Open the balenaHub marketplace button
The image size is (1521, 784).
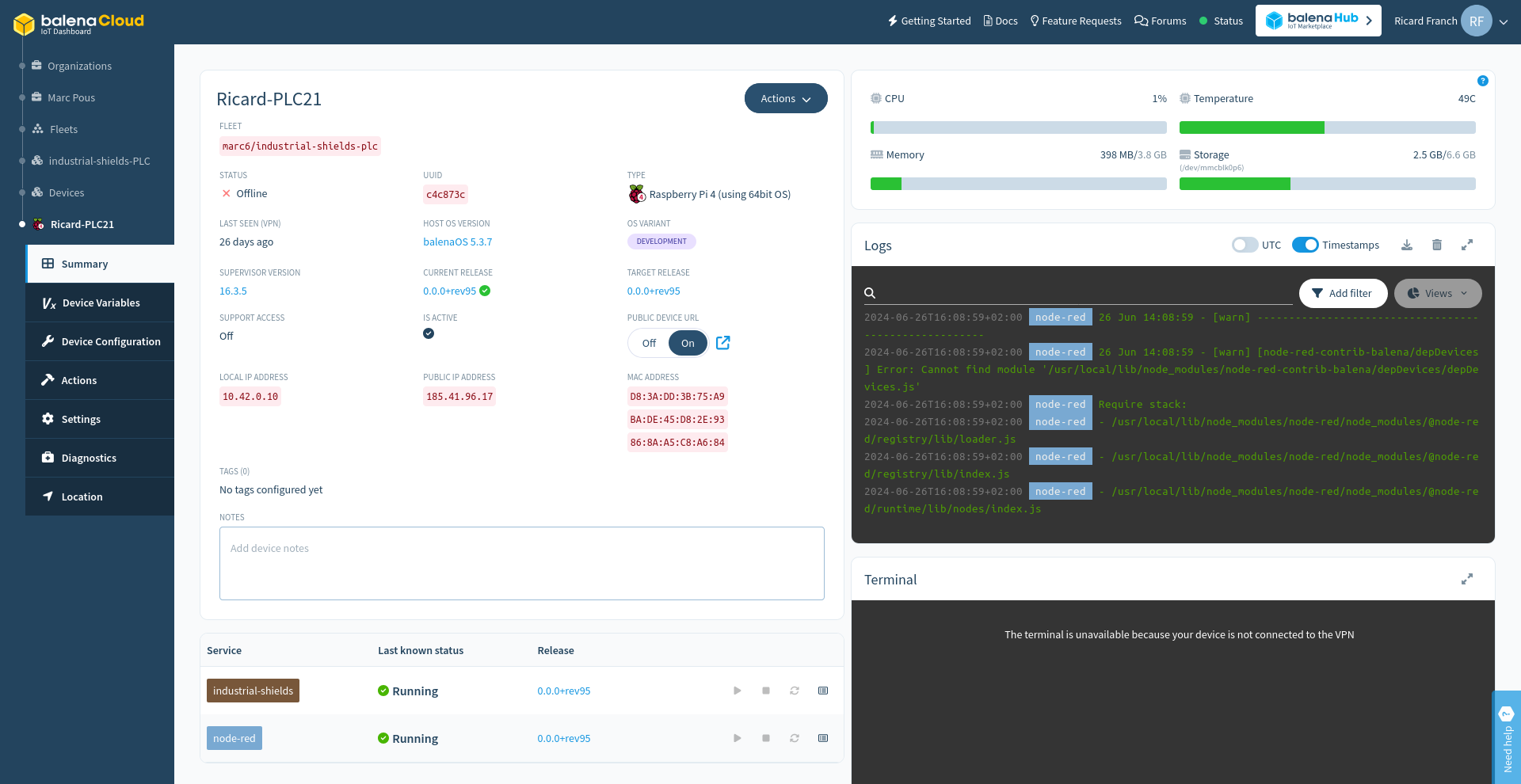(1318, 21)
